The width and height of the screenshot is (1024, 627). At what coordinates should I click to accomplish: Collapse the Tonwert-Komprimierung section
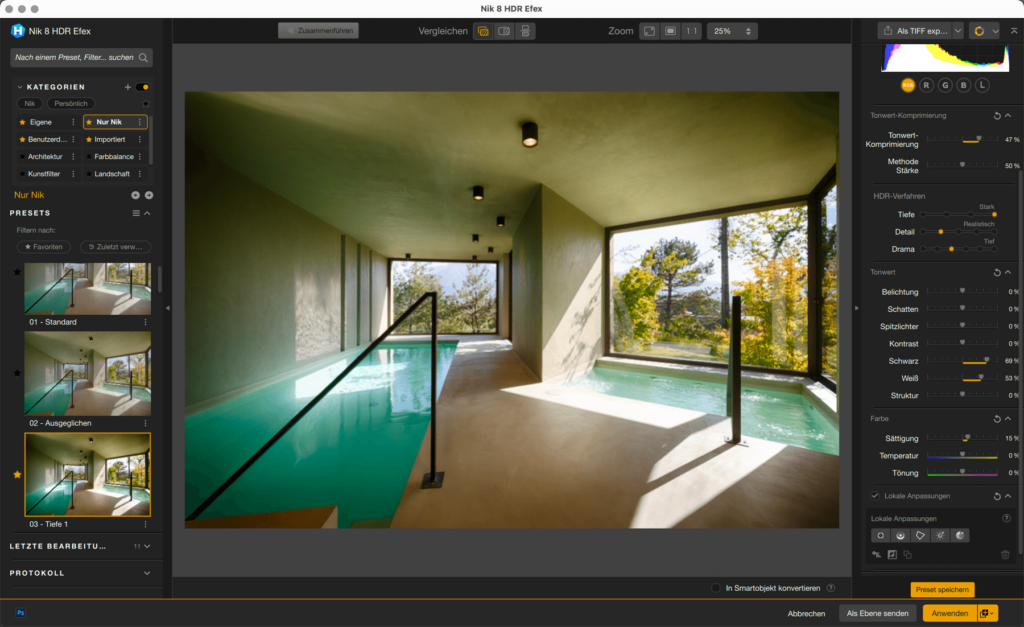click(1008, 116)
